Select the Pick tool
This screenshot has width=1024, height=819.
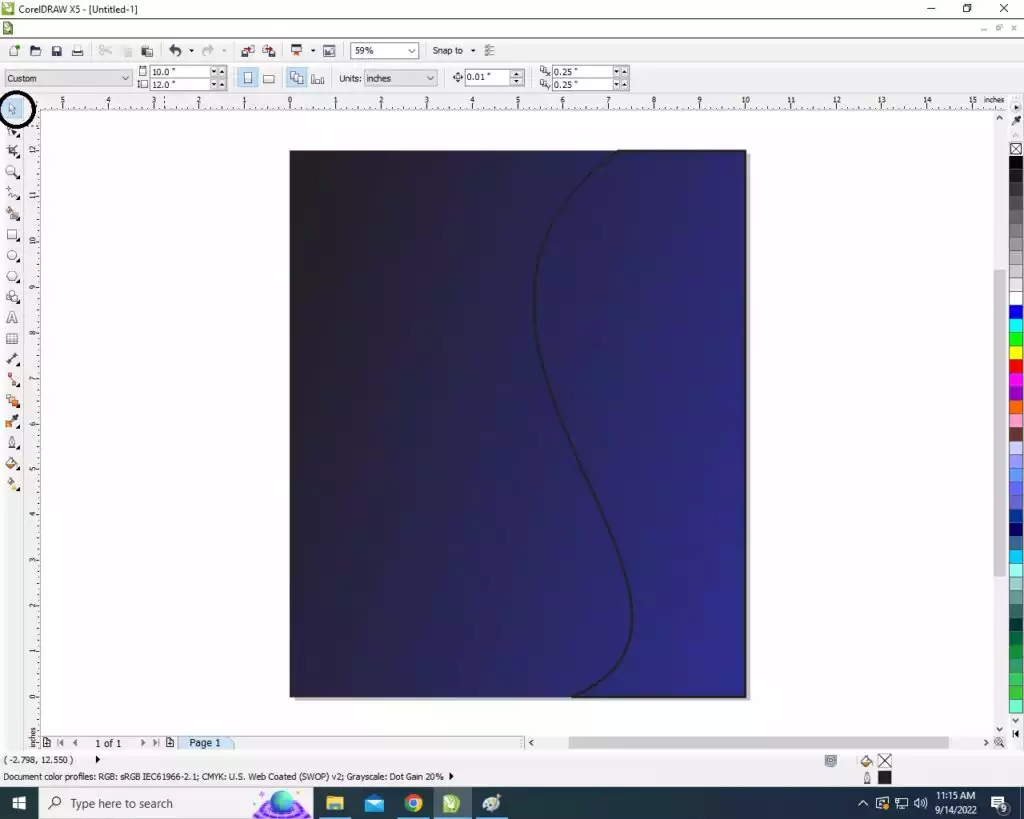pyautogui.click(x=13, y=109)
